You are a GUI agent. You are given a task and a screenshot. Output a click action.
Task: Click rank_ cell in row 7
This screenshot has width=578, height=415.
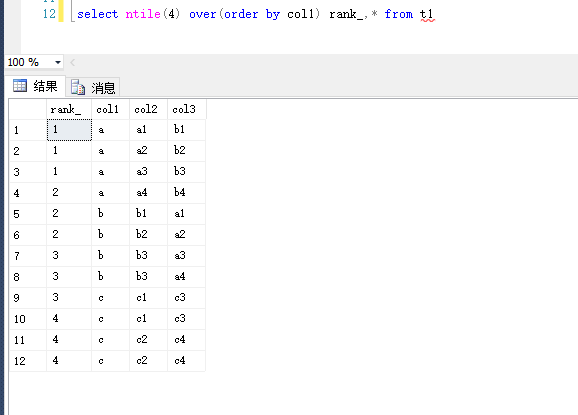click(x=69, y=256)
